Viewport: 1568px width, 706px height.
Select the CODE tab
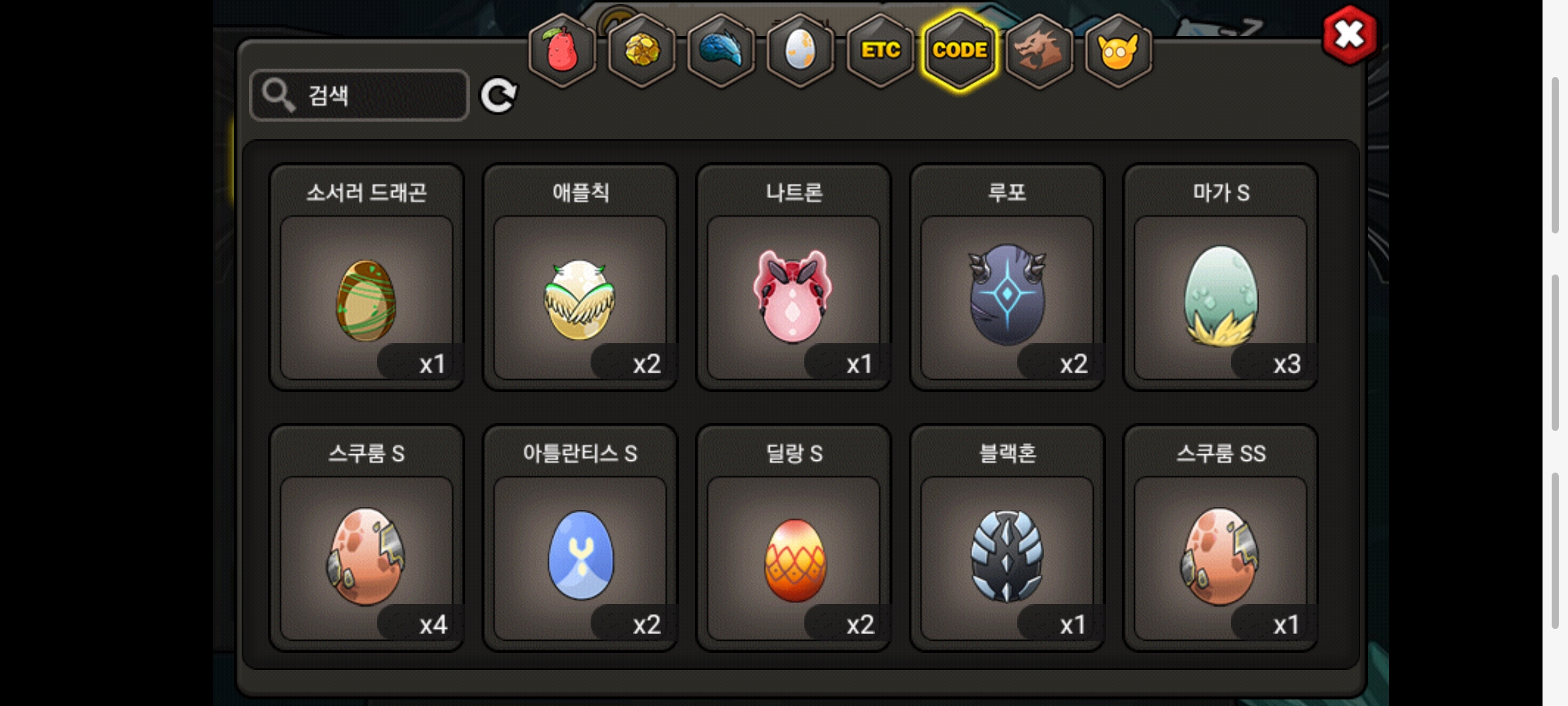pyautogui.click(x=960, y=51)
